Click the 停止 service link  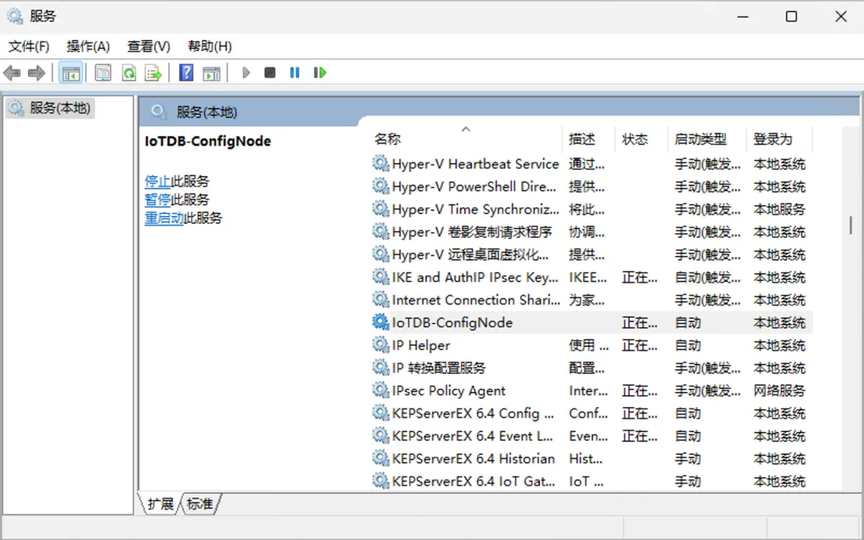pos(158,181)
